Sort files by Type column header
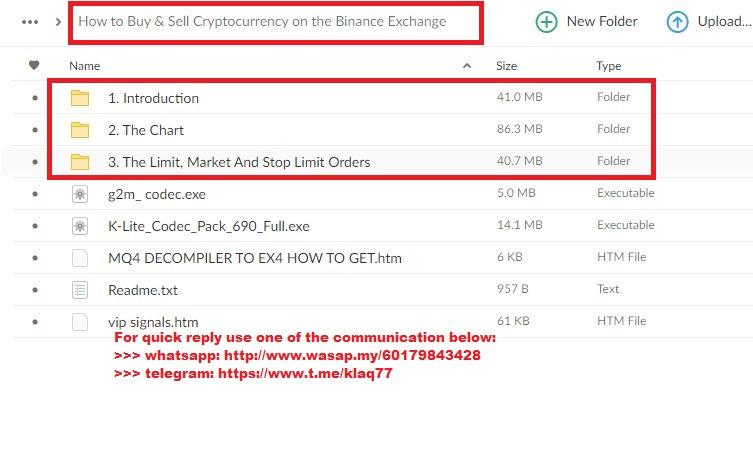The image size is (753, 468). click(608, 66)
